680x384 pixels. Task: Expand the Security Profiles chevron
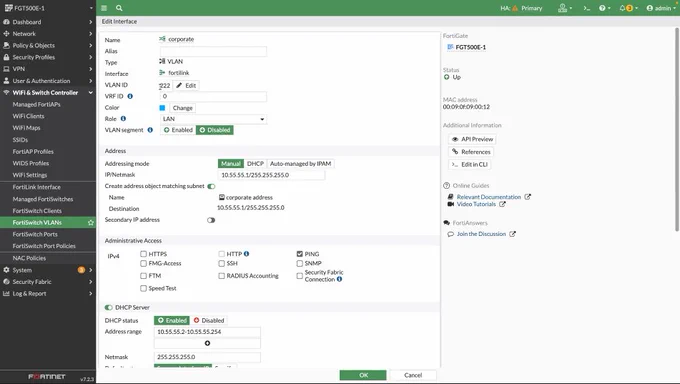click(91, 57)
